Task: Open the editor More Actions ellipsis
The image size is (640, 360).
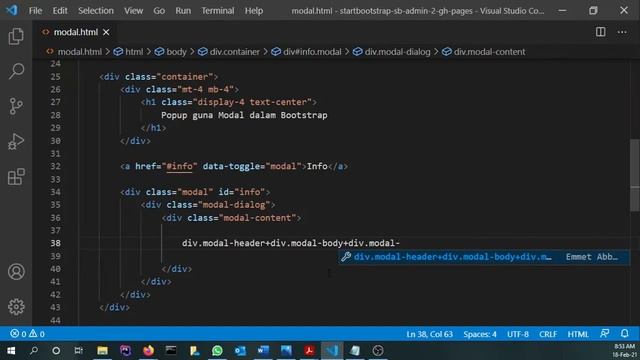Action: [x=622, y=32]
